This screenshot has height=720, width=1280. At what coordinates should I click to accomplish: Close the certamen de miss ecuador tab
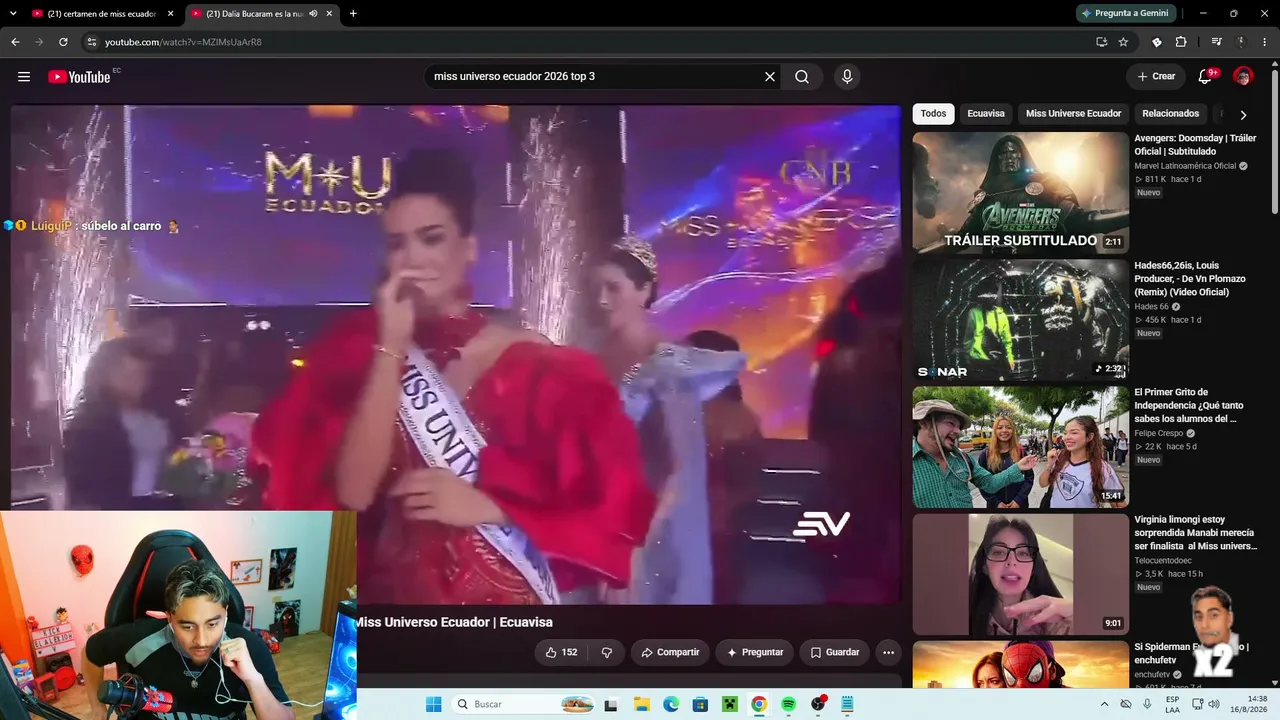170,14
